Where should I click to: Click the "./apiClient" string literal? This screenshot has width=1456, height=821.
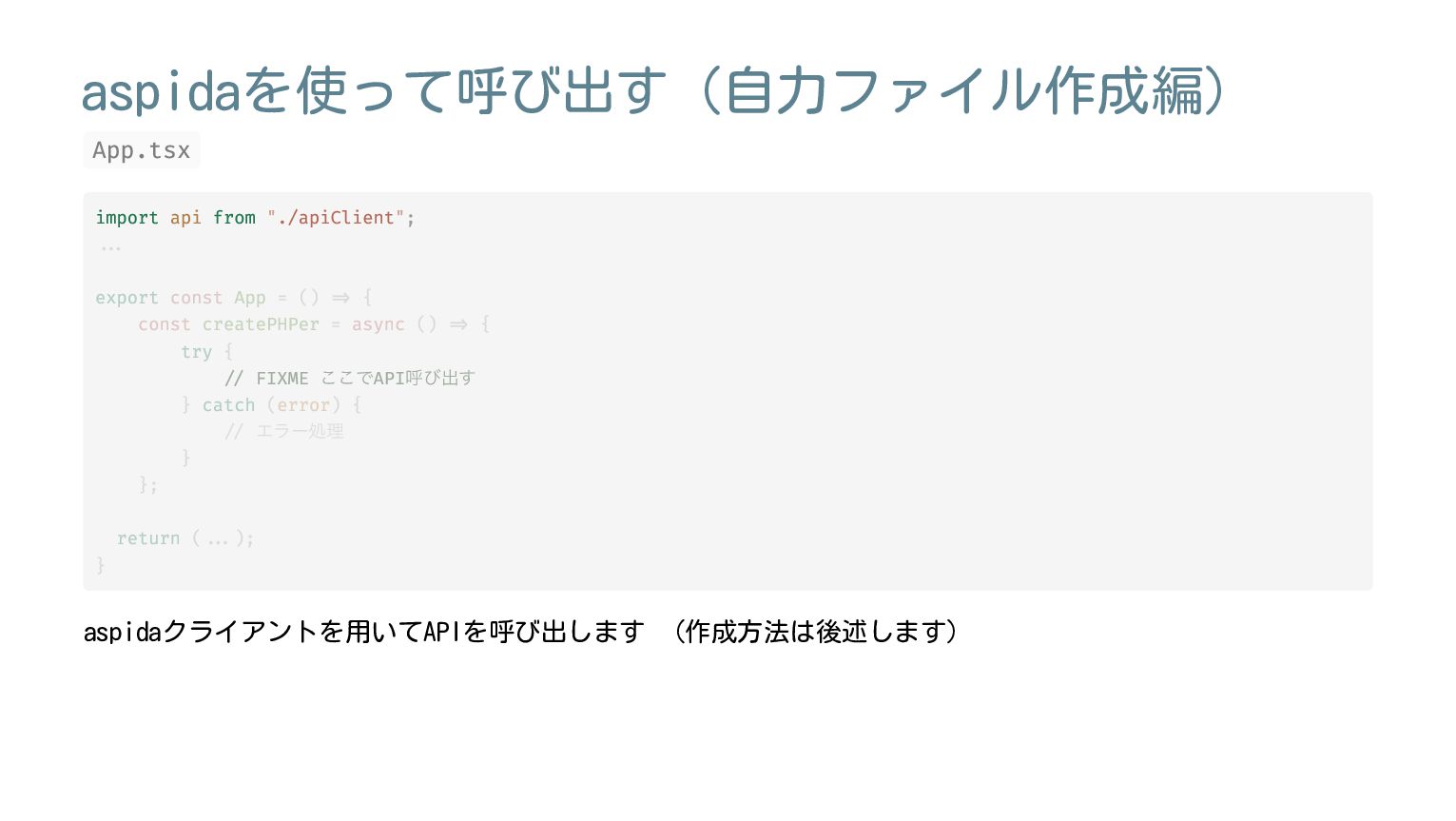point(336,218)
